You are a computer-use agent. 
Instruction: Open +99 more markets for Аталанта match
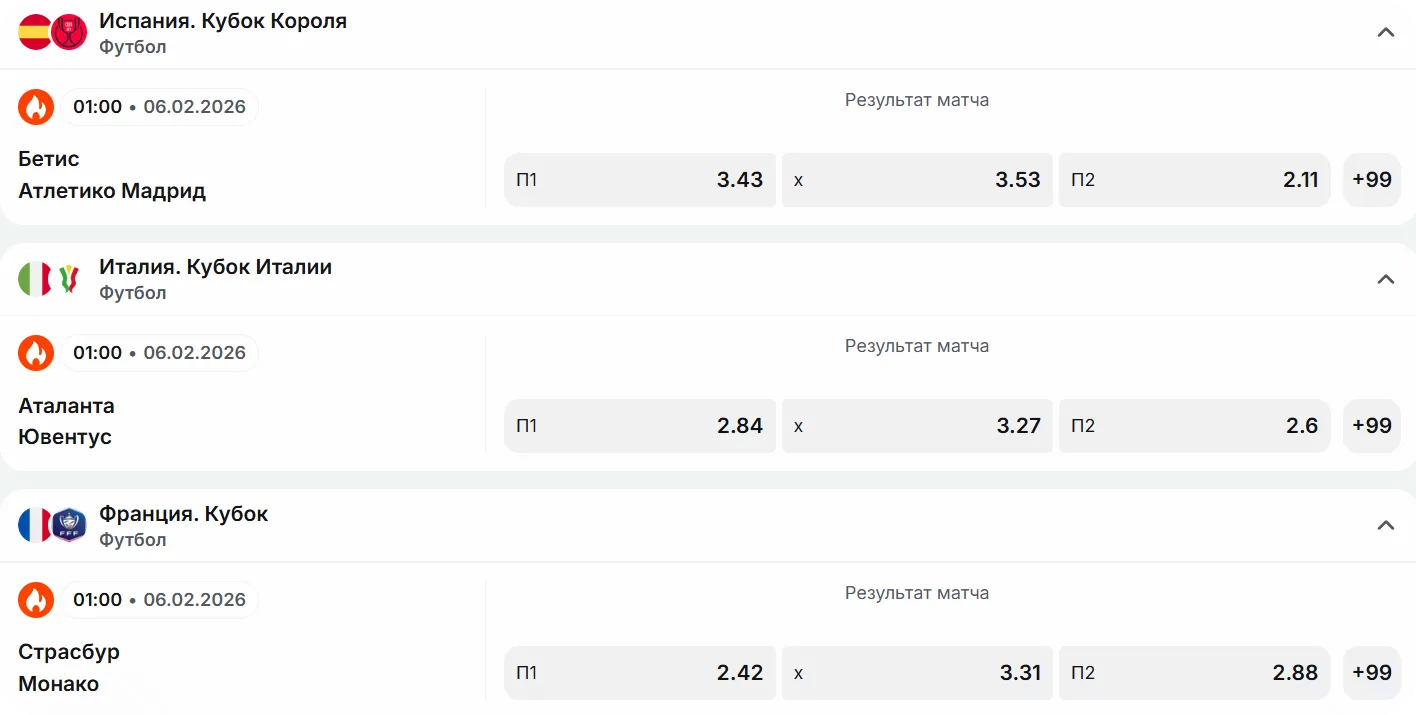[1371, 426]
